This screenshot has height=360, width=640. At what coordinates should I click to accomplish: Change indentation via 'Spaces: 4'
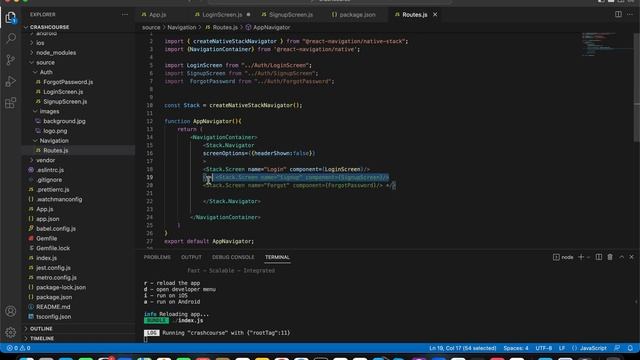pos(516,348)
